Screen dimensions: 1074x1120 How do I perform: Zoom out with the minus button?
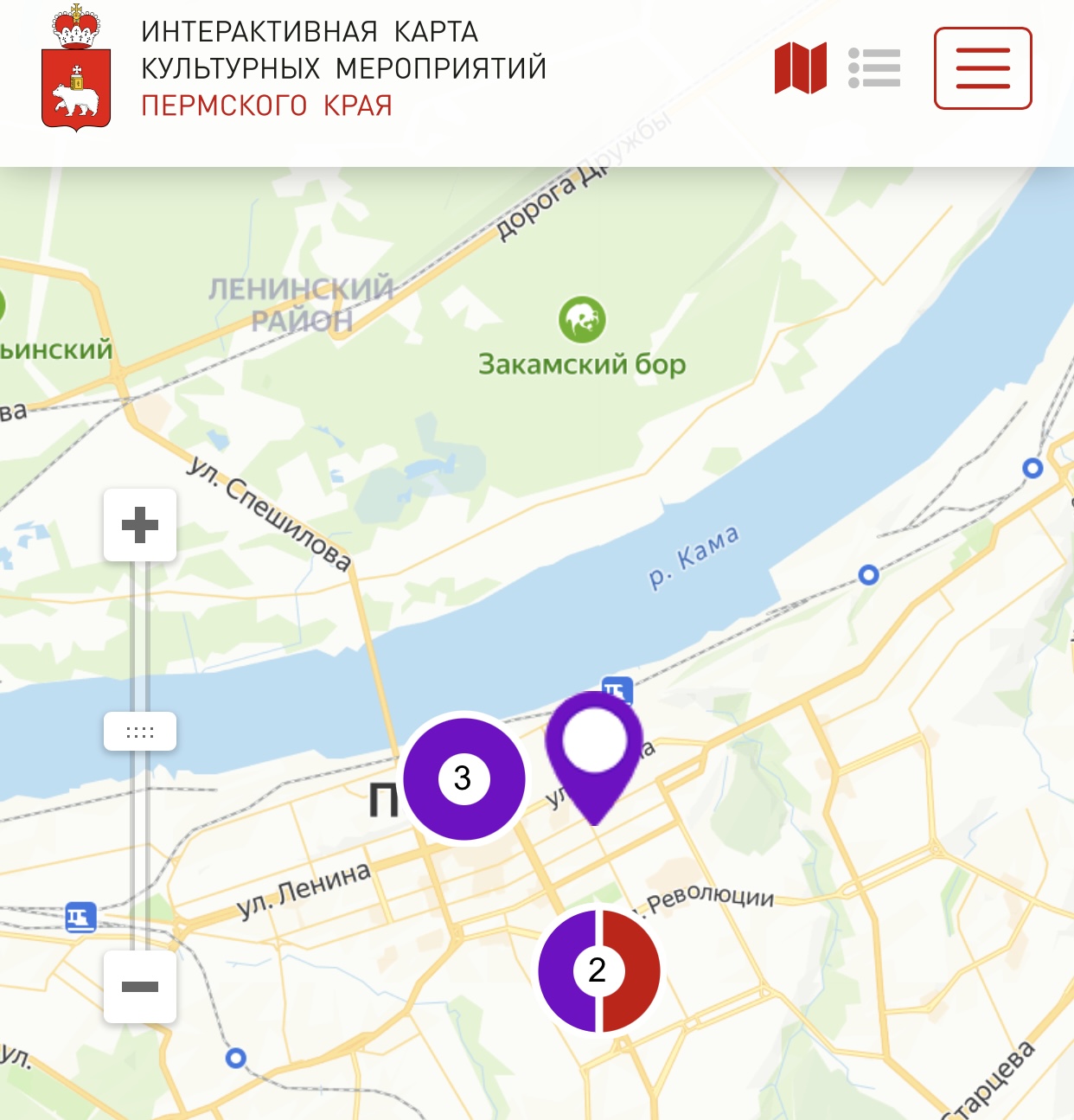140,987
